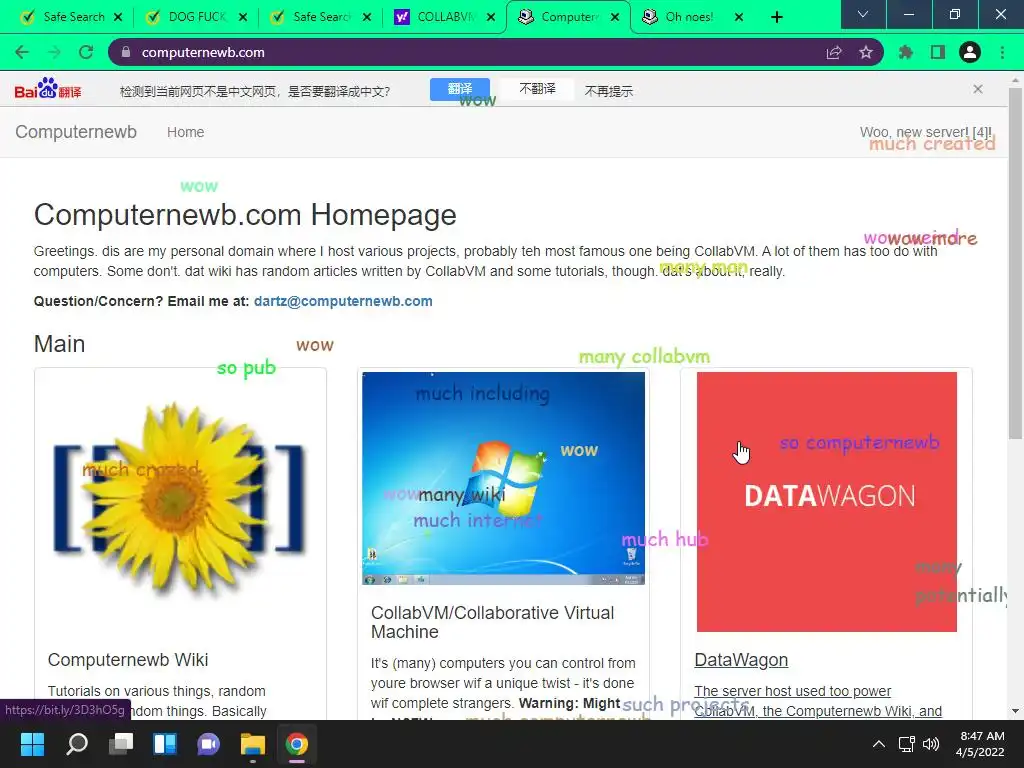The width and height of the screenshot is (1024, 768).
Task: Close the Oh noes! tab
Action: pos(739,17)
